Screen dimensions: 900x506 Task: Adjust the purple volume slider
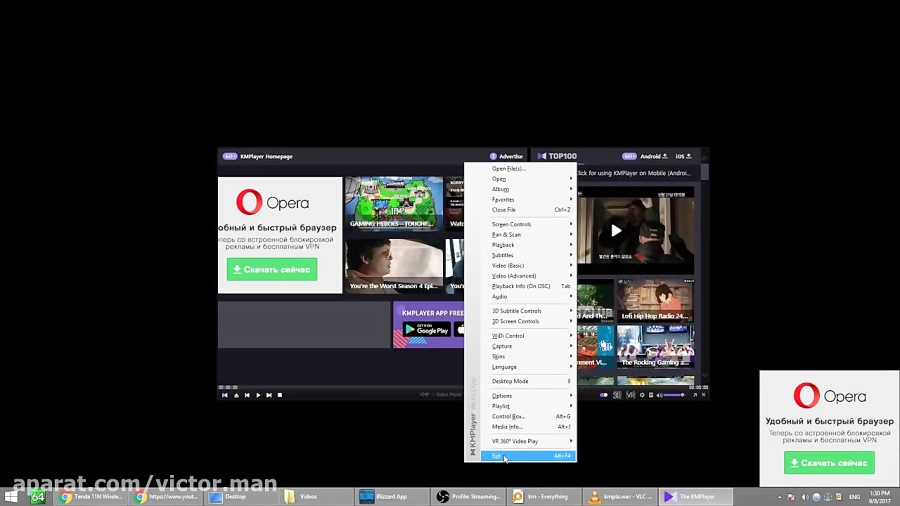(x=674, y=395)
